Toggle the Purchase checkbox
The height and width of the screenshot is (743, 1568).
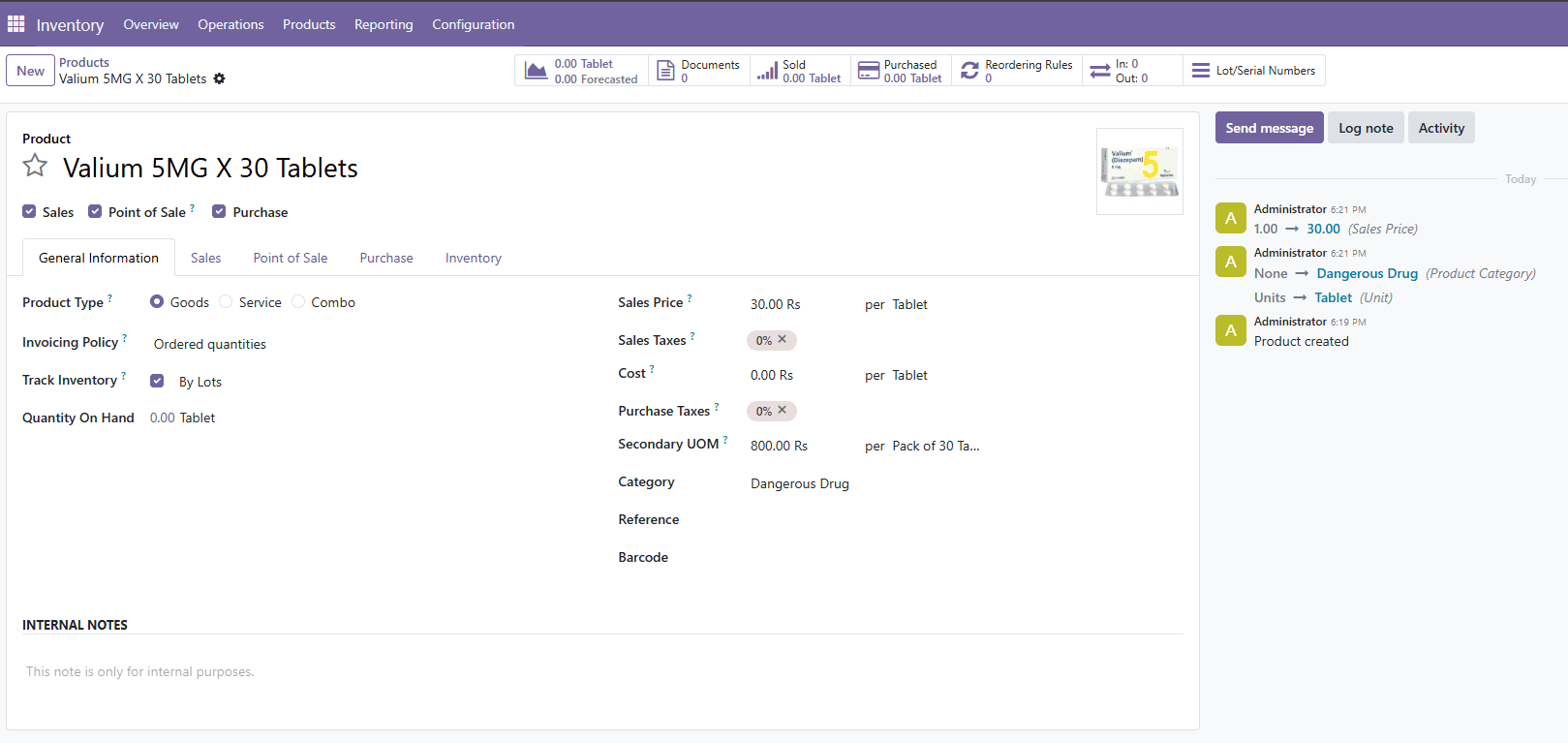point(219,211)
